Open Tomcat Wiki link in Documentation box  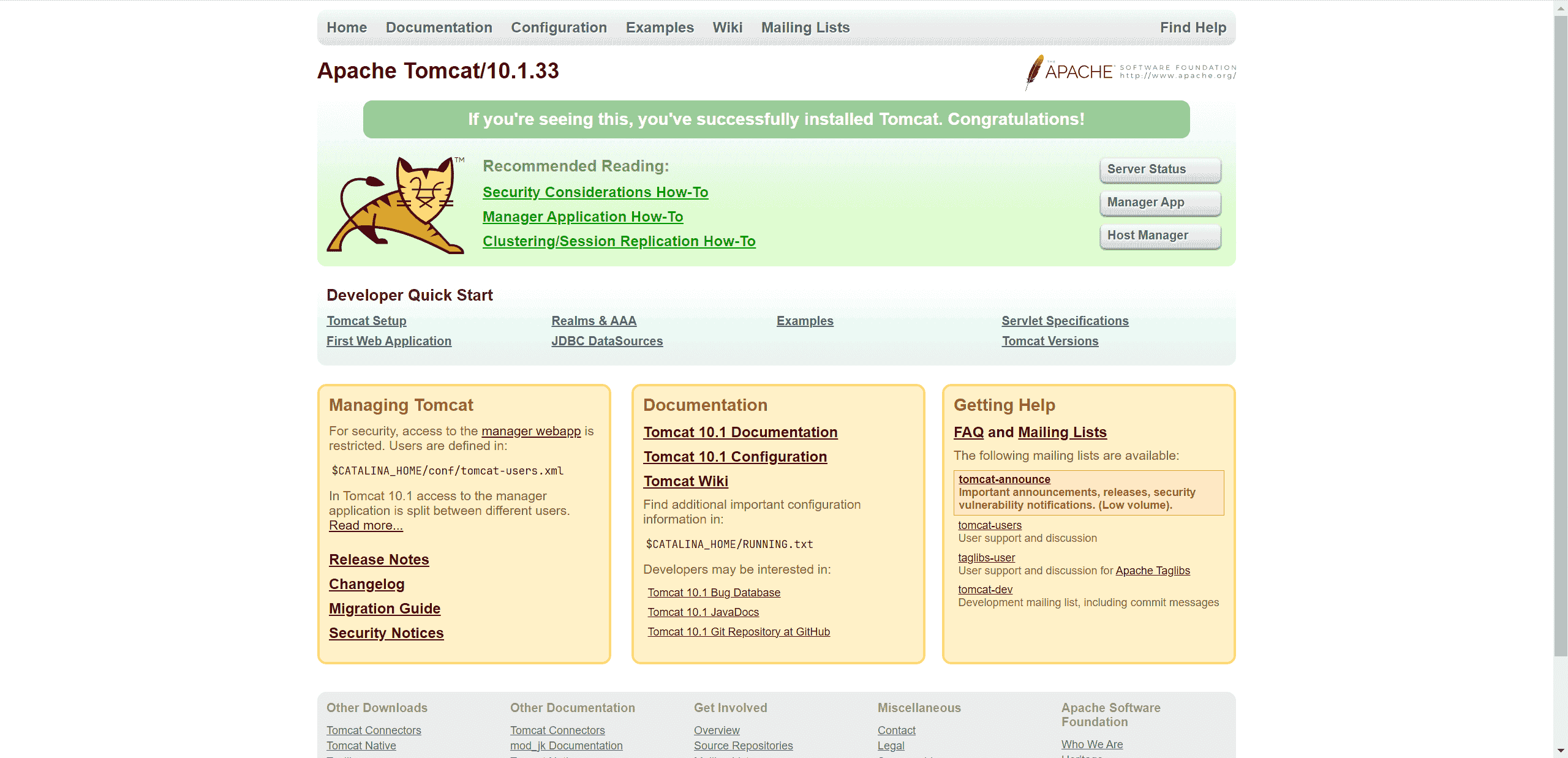(685, 481)
